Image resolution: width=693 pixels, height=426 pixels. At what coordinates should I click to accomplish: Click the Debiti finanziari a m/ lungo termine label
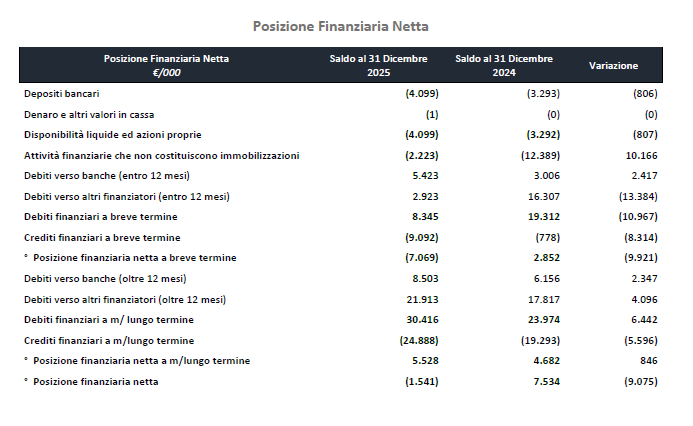pyautogui.click(x=109, y=320)
